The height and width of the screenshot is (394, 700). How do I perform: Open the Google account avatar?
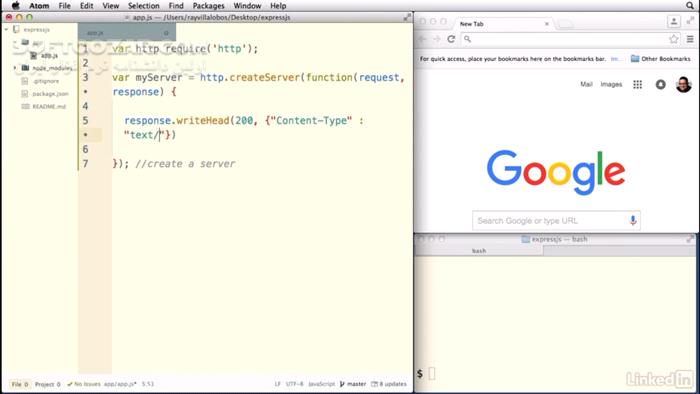tap(683, 84)
